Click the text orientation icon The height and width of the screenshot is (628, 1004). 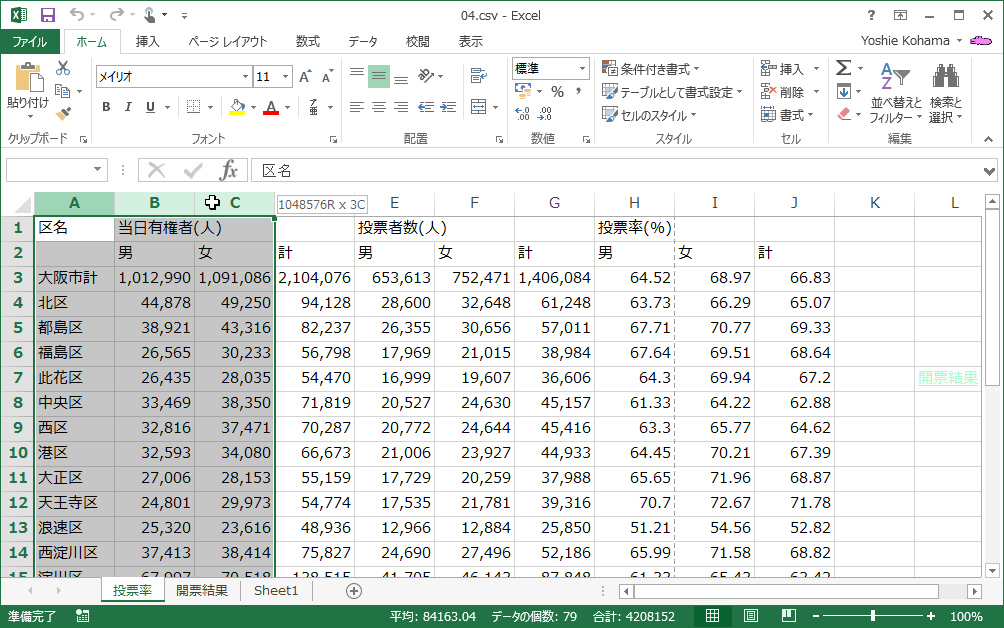point(426,76)
